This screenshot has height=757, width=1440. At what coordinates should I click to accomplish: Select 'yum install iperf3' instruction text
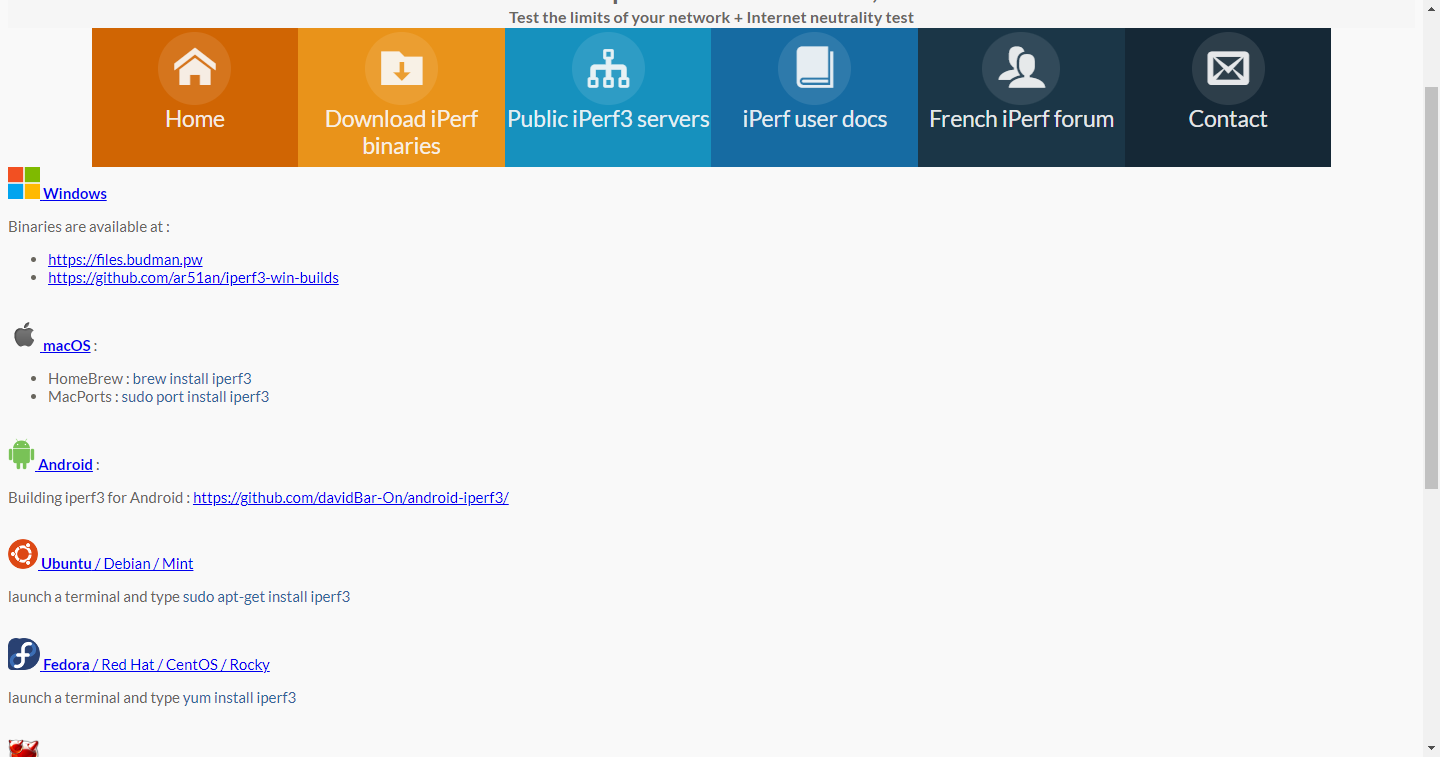240,698
